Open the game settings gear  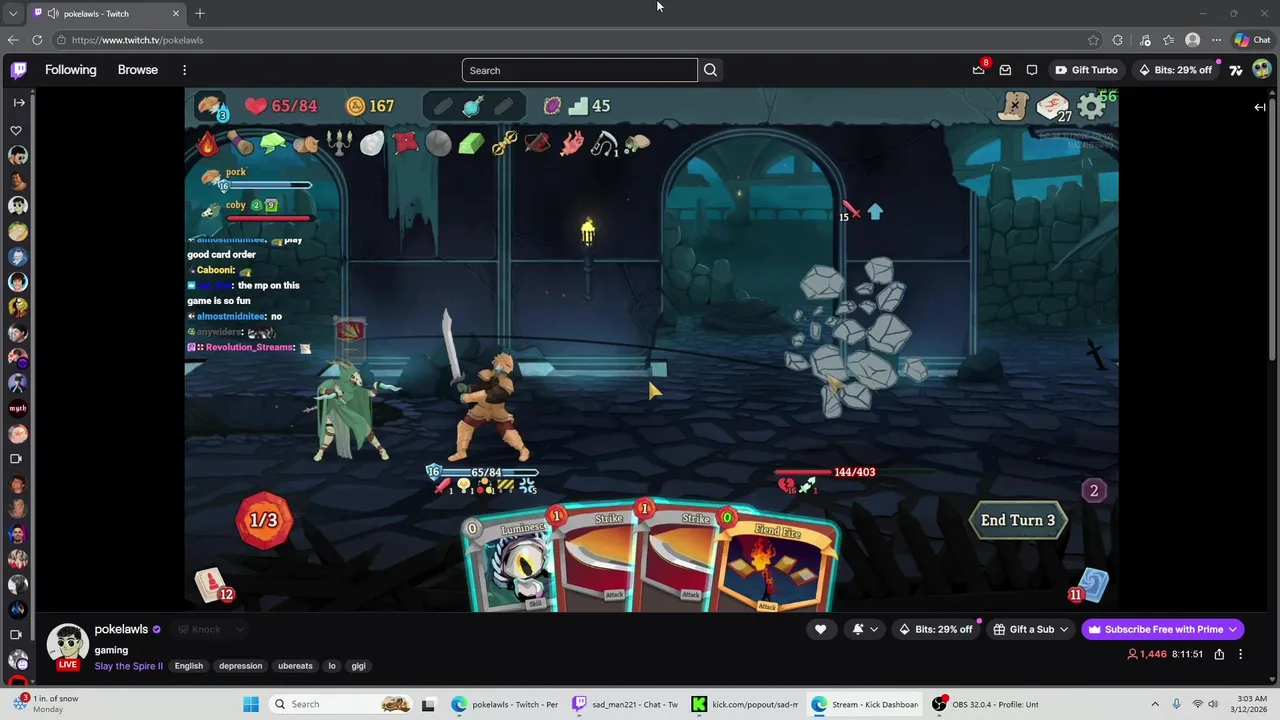coord(1092,106)
